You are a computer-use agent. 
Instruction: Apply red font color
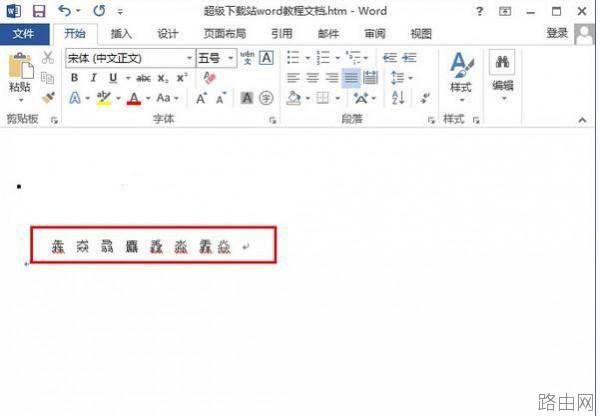pos(134,99)
